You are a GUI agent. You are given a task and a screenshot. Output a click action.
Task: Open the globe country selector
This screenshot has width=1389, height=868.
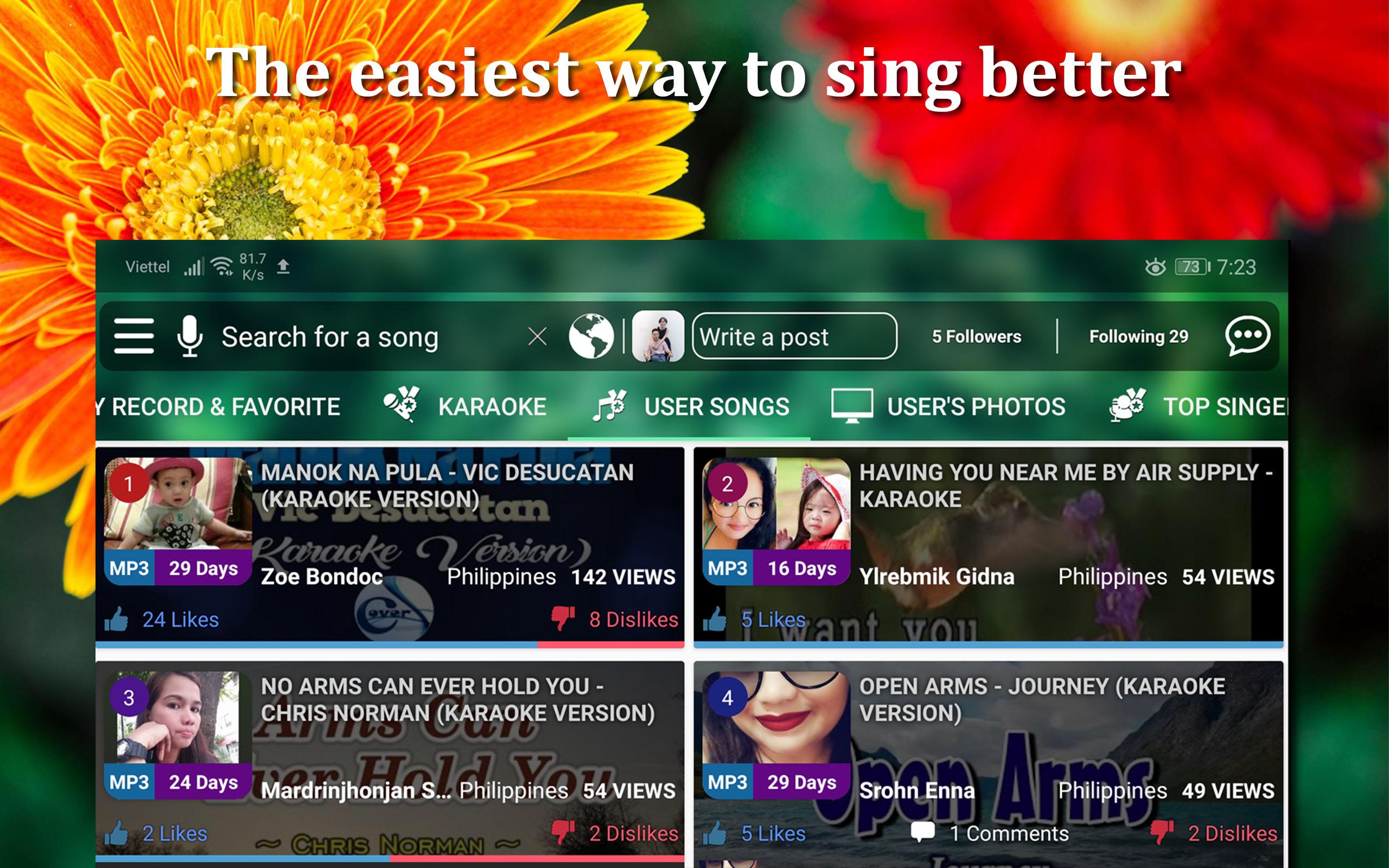[591, 336]
